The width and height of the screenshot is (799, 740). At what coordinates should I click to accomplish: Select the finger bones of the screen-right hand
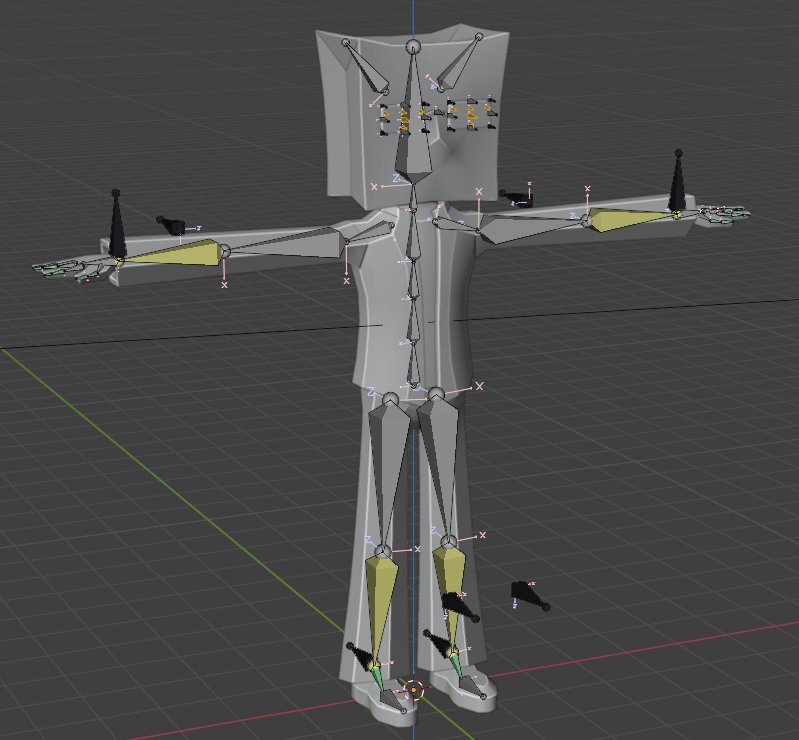click(723, 215)
